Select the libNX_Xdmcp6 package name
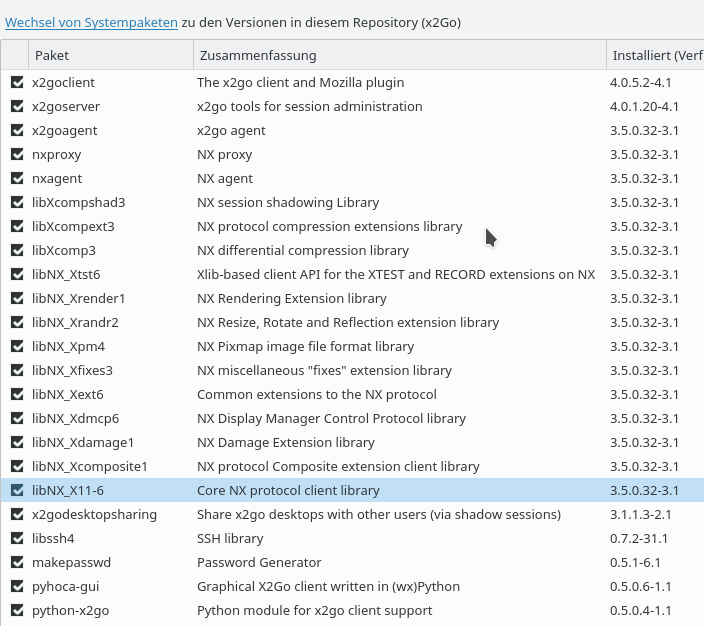The image size is (704, 626). click(75, 419)
